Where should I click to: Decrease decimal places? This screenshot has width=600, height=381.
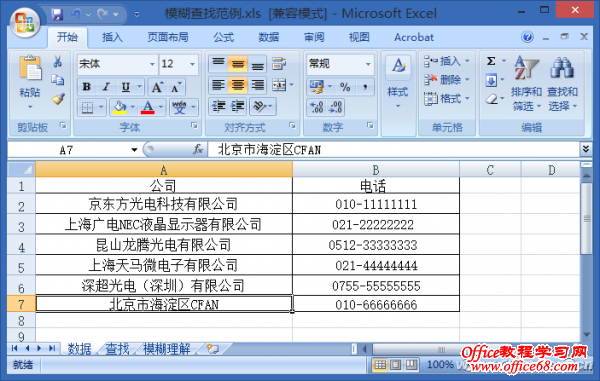point(336,107)
